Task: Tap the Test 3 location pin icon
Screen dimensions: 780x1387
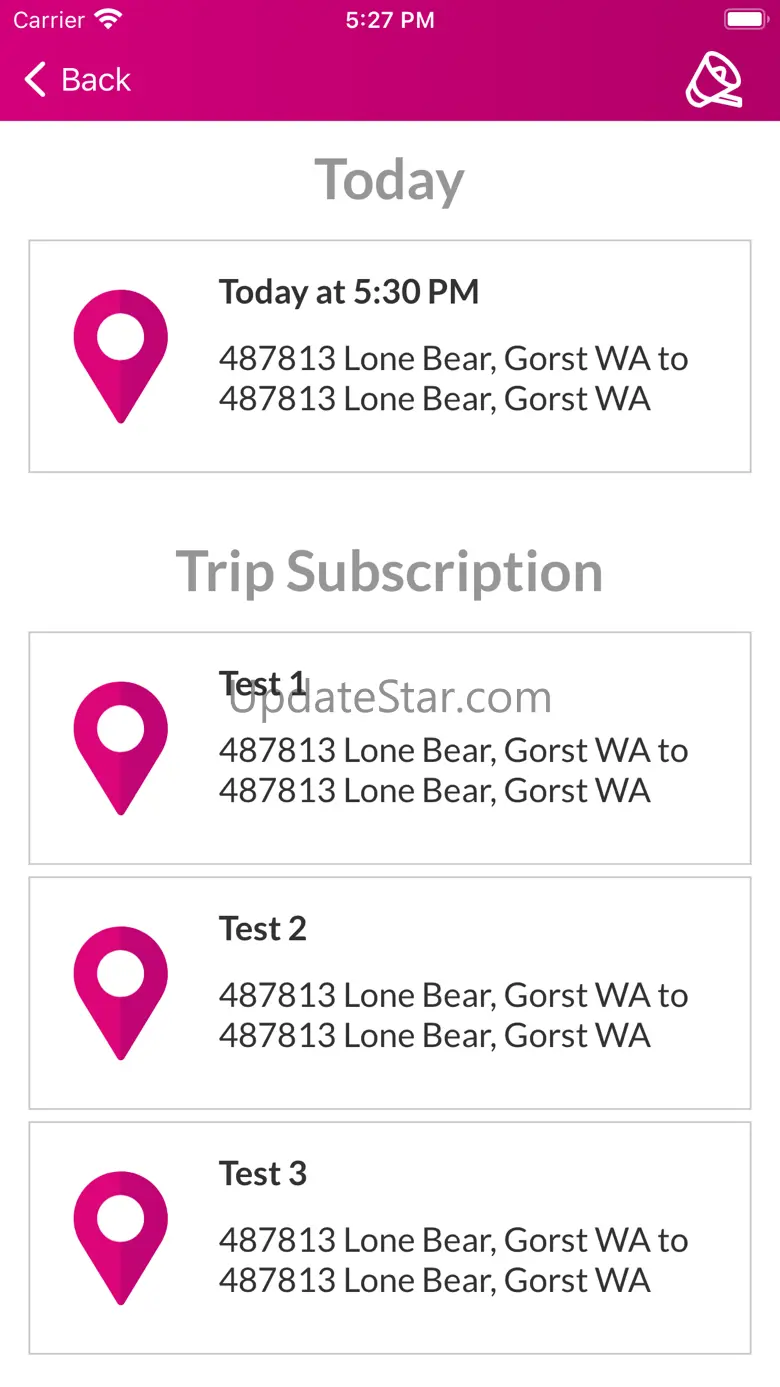Action: click(121, 1238)
